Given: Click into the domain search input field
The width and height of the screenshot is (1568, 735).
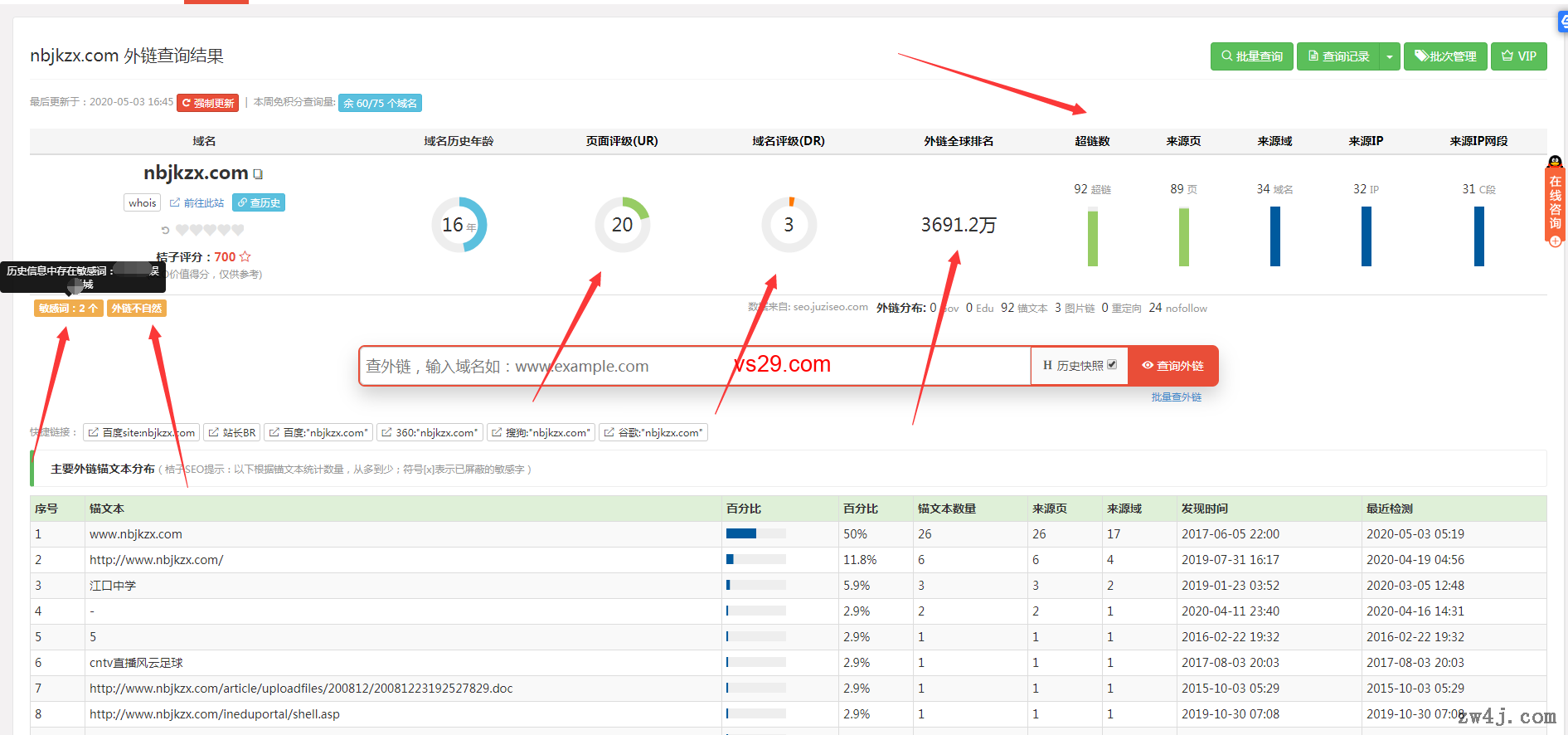Looking at the screenshot, I should [x=695, y=366].
